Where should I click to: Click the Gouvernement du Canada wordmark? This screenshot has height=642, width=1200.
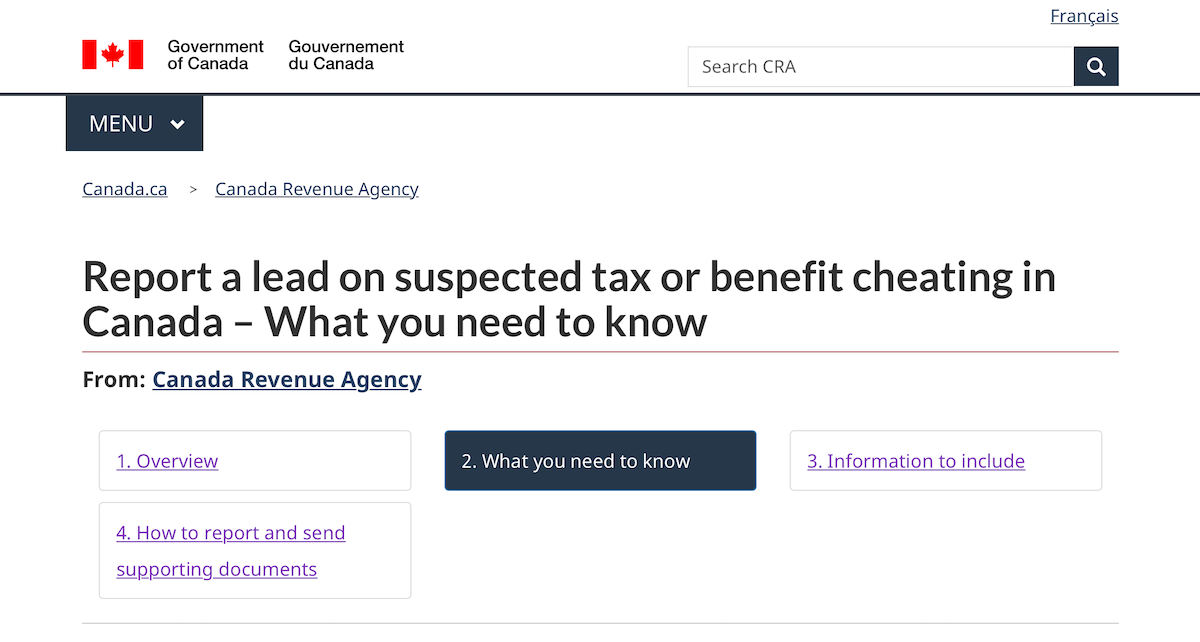tap(346, 55)
